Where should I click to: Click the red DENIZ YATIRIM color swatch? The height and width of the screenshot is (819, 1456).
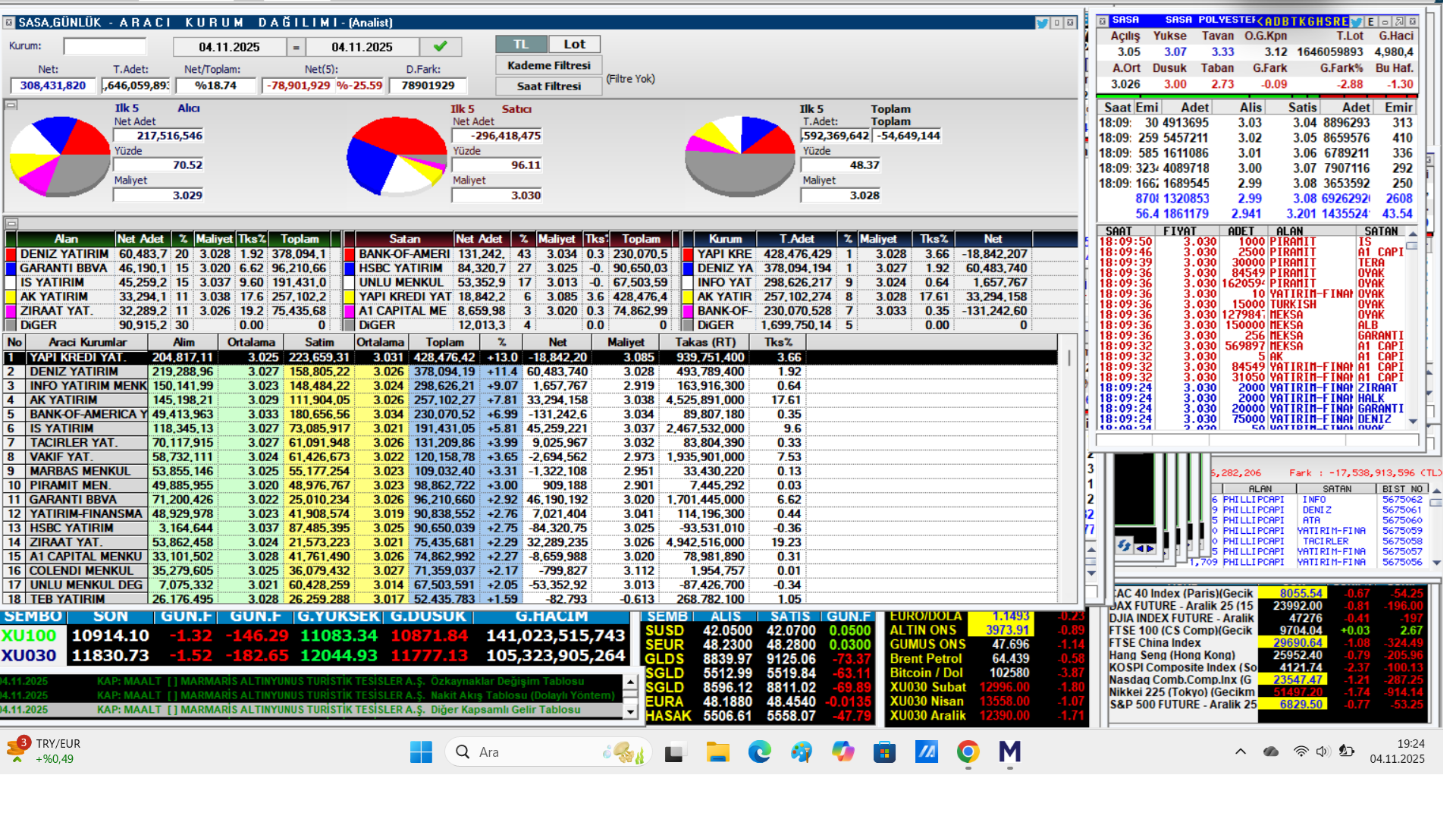tap(11, 254)
